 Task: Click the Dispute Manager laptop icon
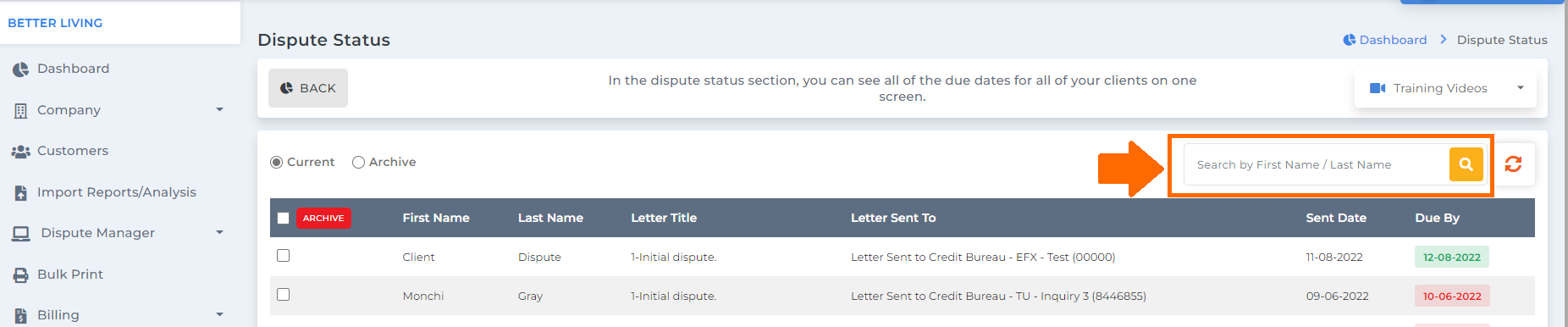tap(21, 234)
